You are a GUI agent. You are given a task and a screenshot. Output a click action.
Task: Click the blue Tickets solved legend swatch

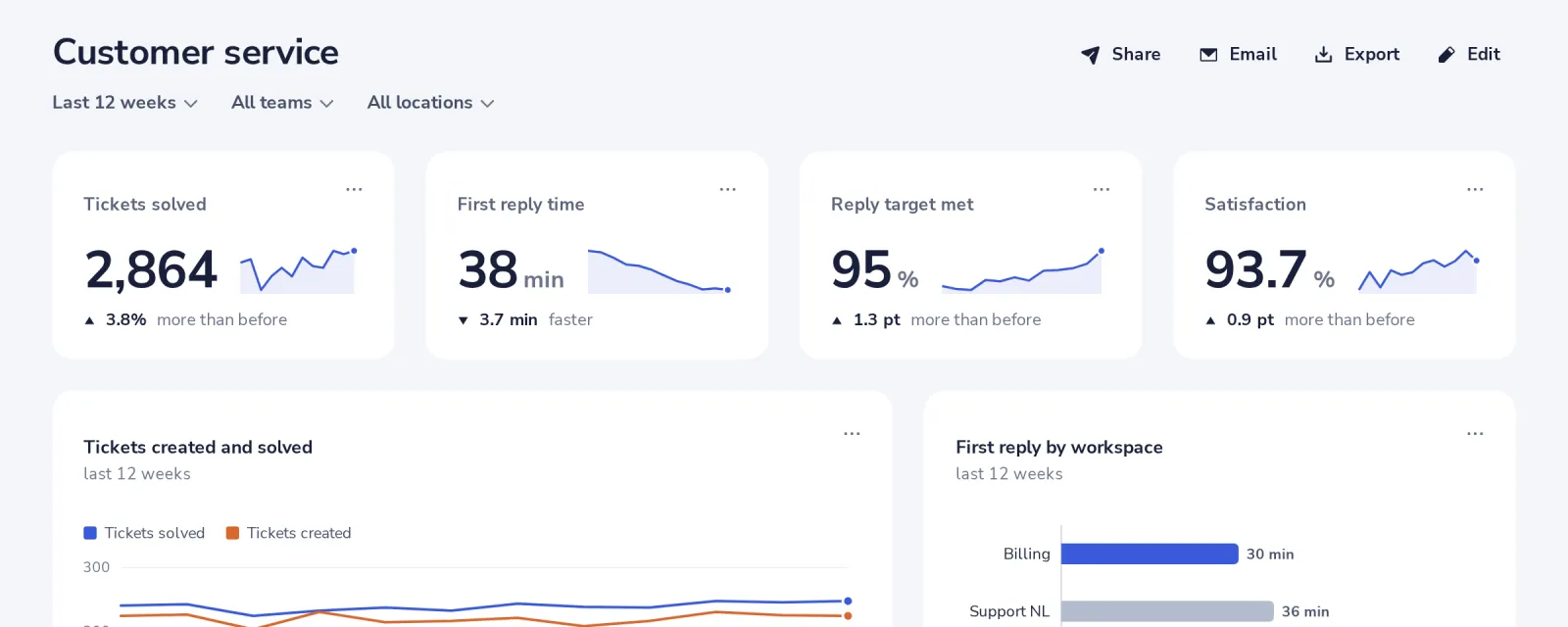click(x=90, y=533)
